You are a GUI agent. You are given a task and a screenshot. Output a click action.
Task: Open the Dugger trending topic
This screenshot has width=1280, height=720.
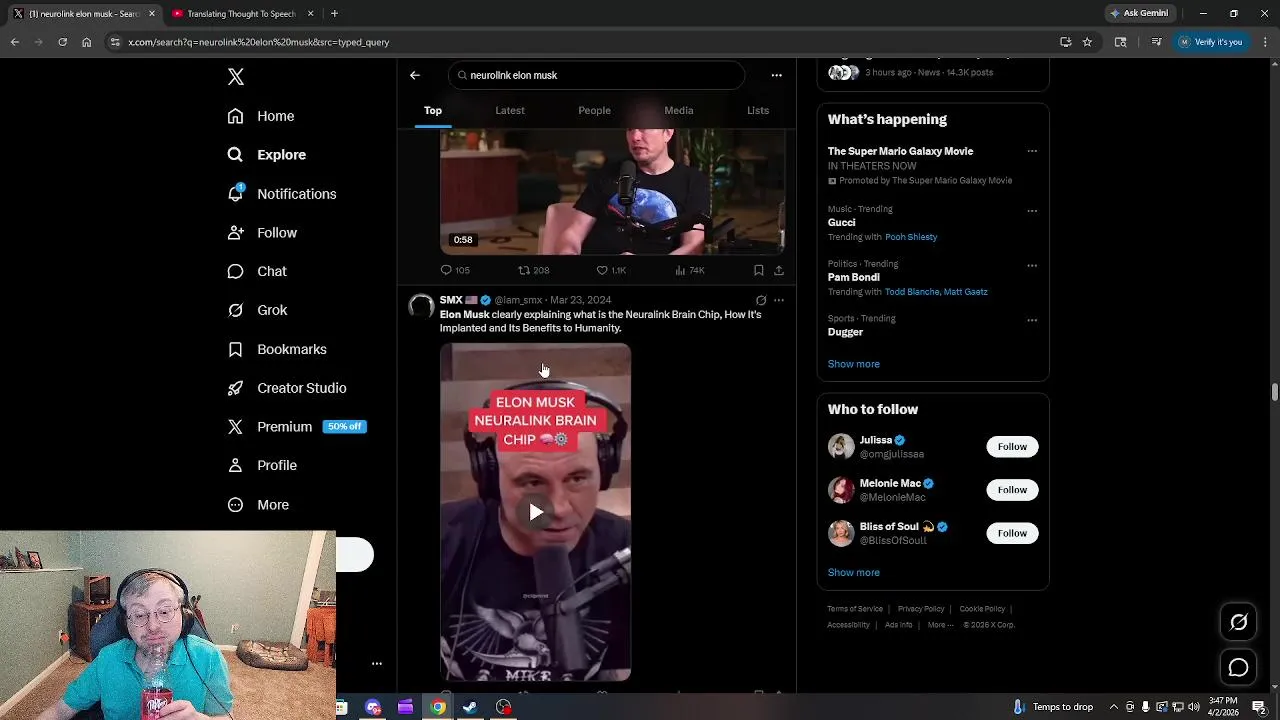tap(845, 332)
